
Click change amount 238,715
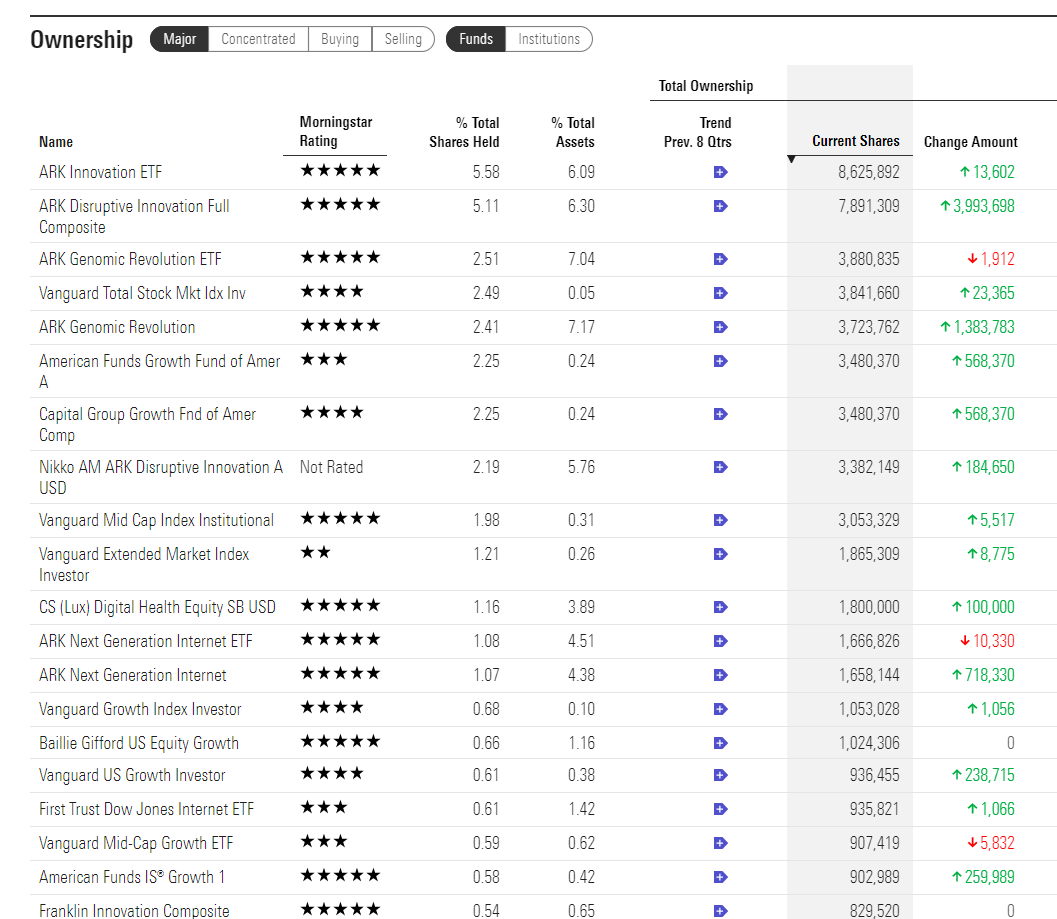[984, 775]
